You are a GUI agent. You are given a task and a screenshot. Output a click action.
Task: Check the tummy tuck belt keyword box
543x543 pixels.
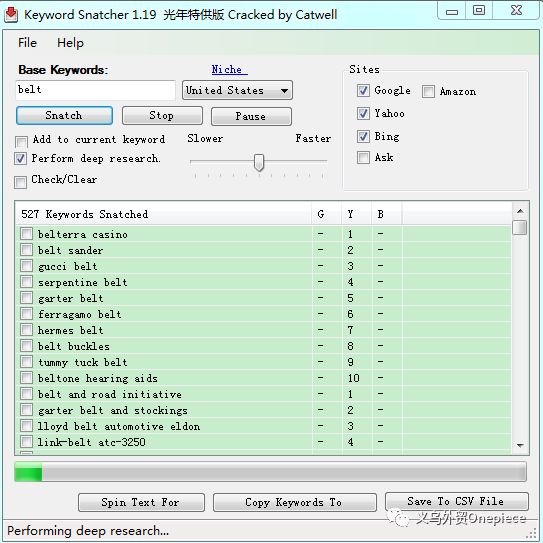coord(26,362)
